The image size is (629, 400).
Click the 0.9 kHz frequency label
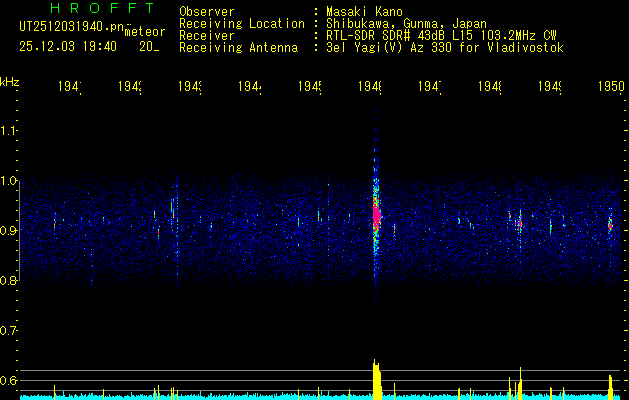pos(8,231)
